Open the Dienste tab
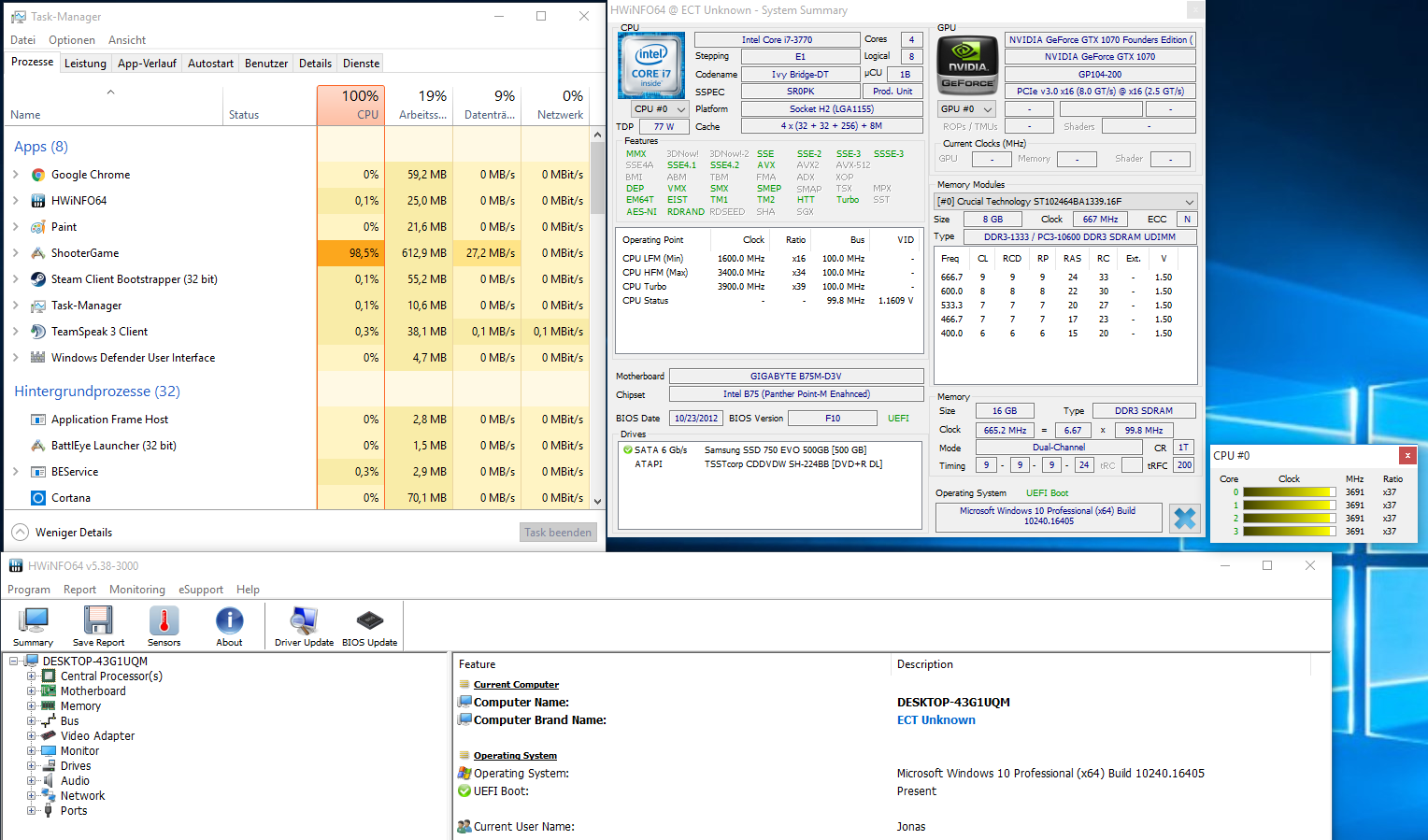The height and width of the screenshot is (840, 1428). 361,64
